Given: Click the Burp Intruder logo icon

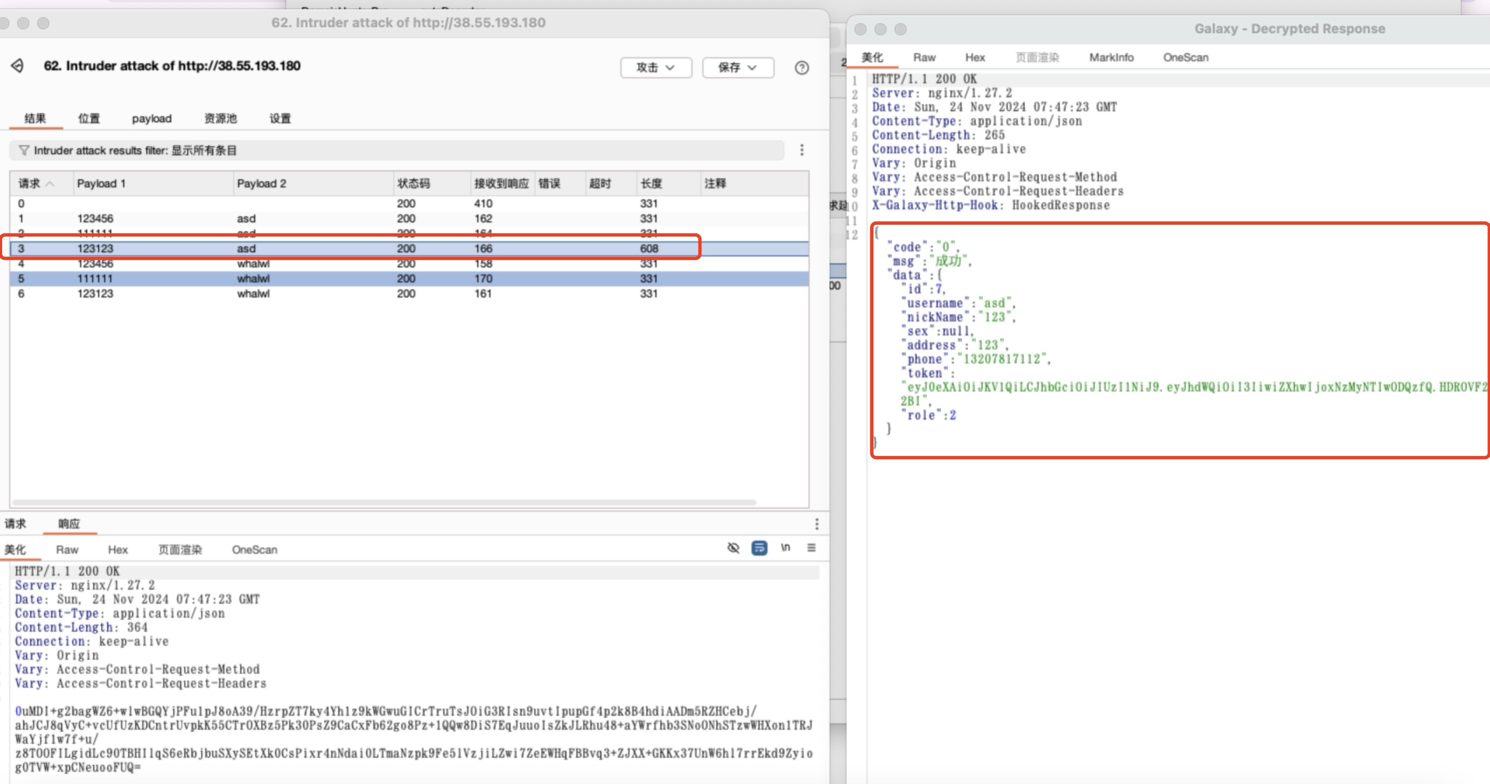Looking at the screenshot, I should (18, 66).
